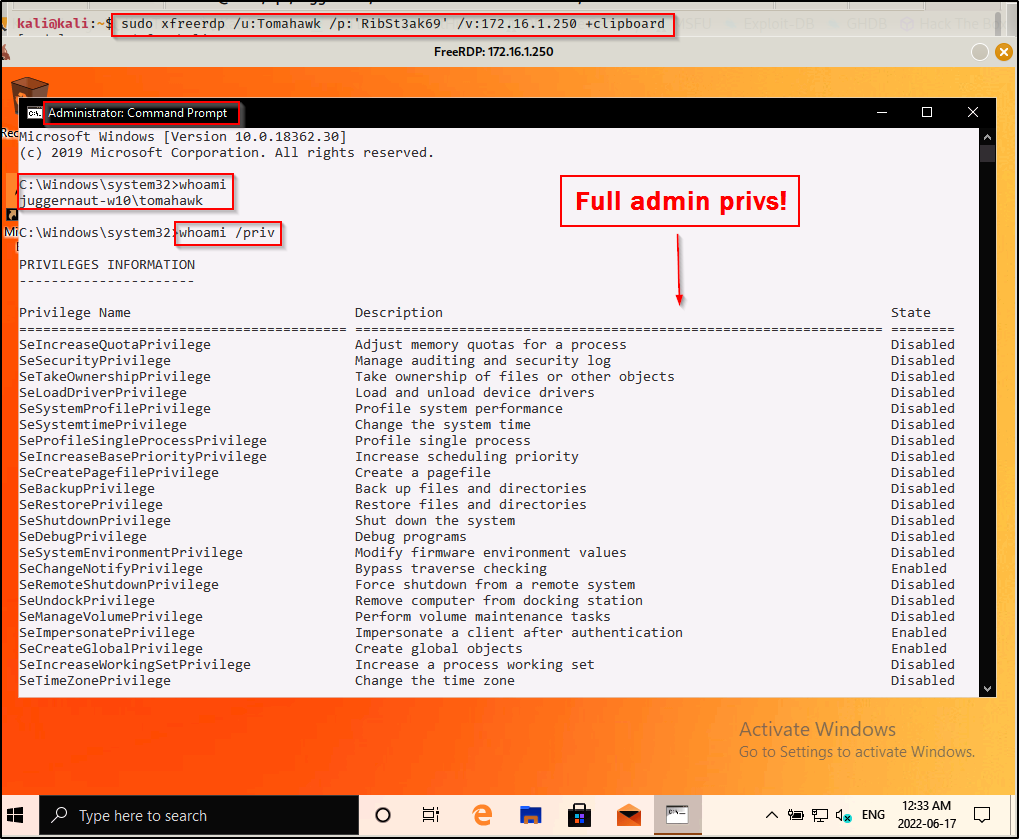The image size is (1019, 839).
Task: Click 'SeImpersonatePrivilege' in the privilege list
Action: (x=107, y=633)
